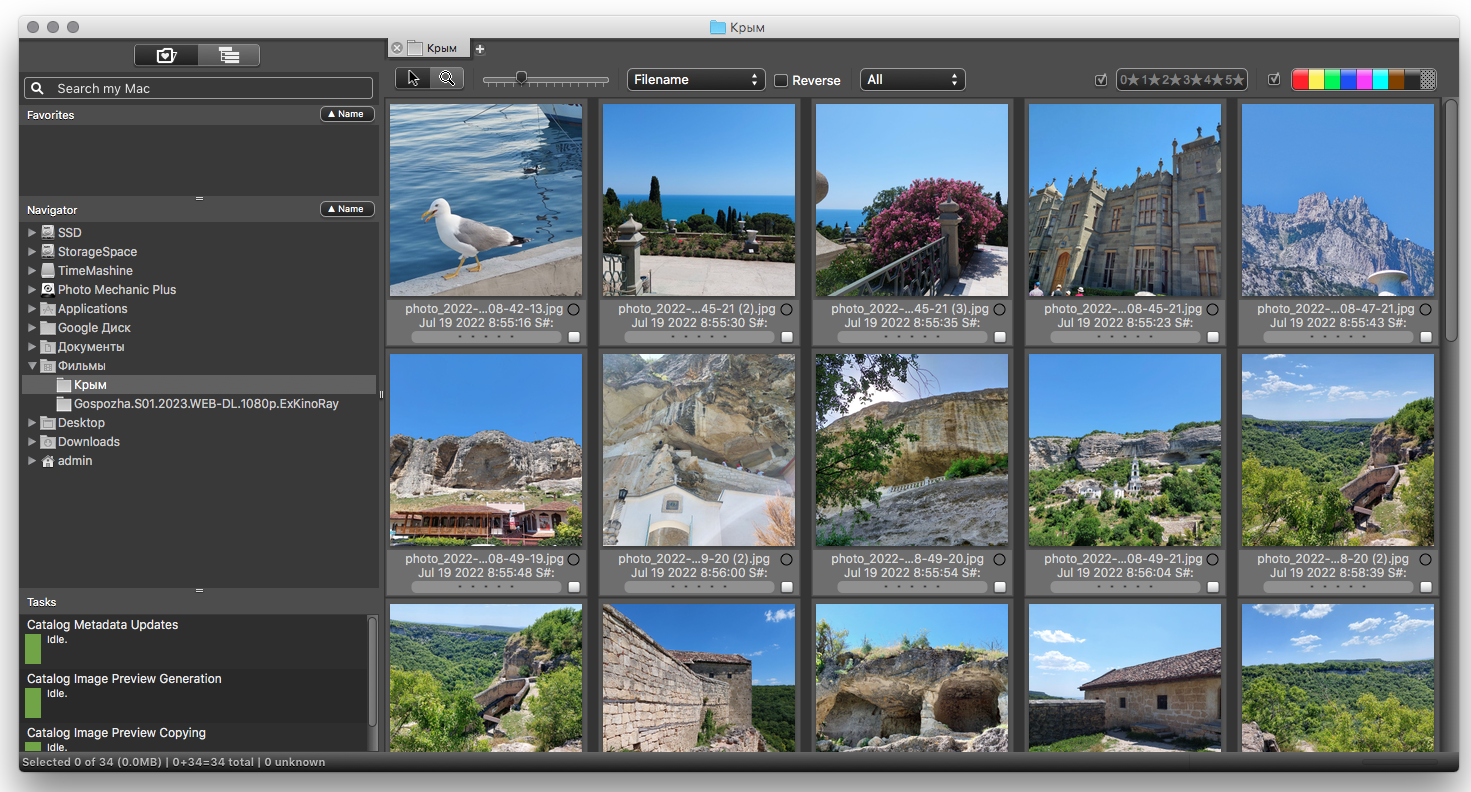Screen dimensions: 1471x792
Task: Click the red color class swatch
Action: [x=1300, y=80]
